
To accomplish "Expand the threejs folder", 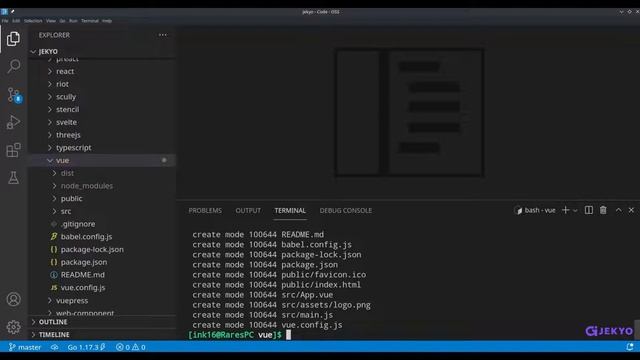I will point(102,135).
